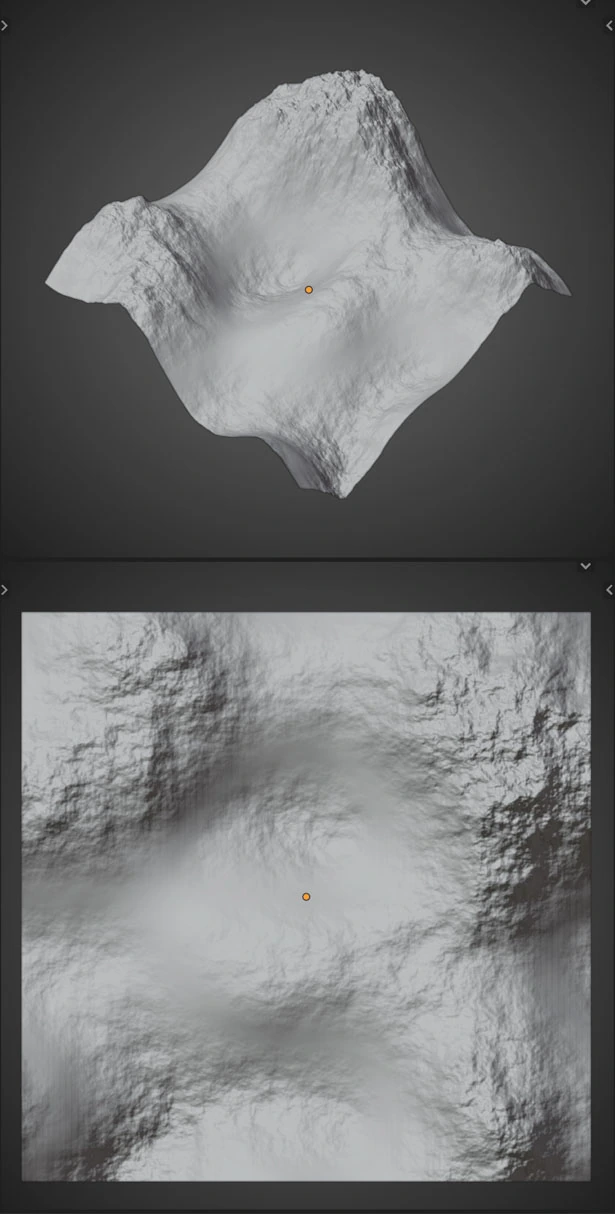Image resolution: width=615 pixels, height=1214 pixels.
Task: Show the collapsed header of the lower viewport
Action: (x=586, y=567)
